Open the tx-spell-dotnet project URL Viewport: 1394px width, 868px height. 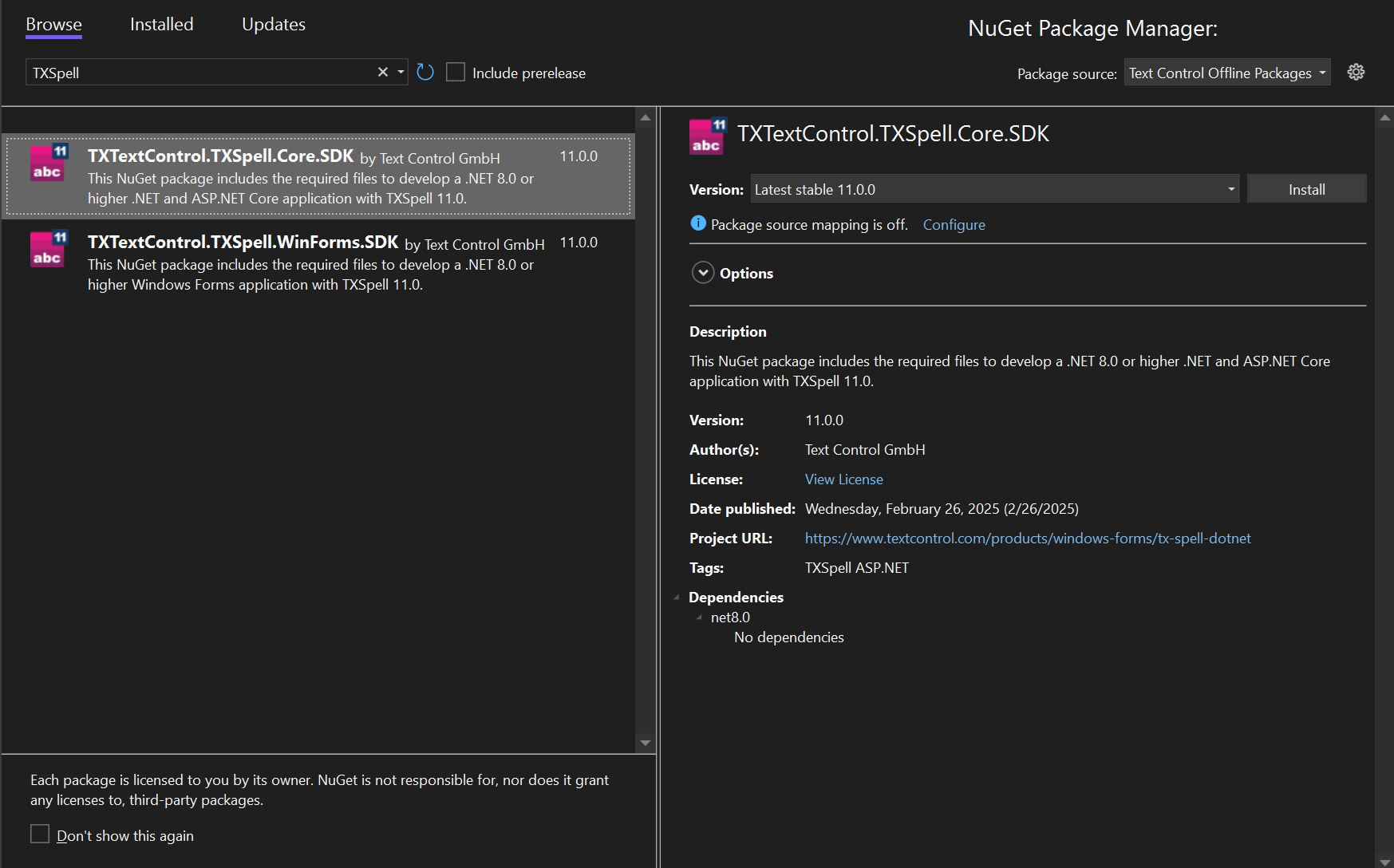[x=1028, y=538]
